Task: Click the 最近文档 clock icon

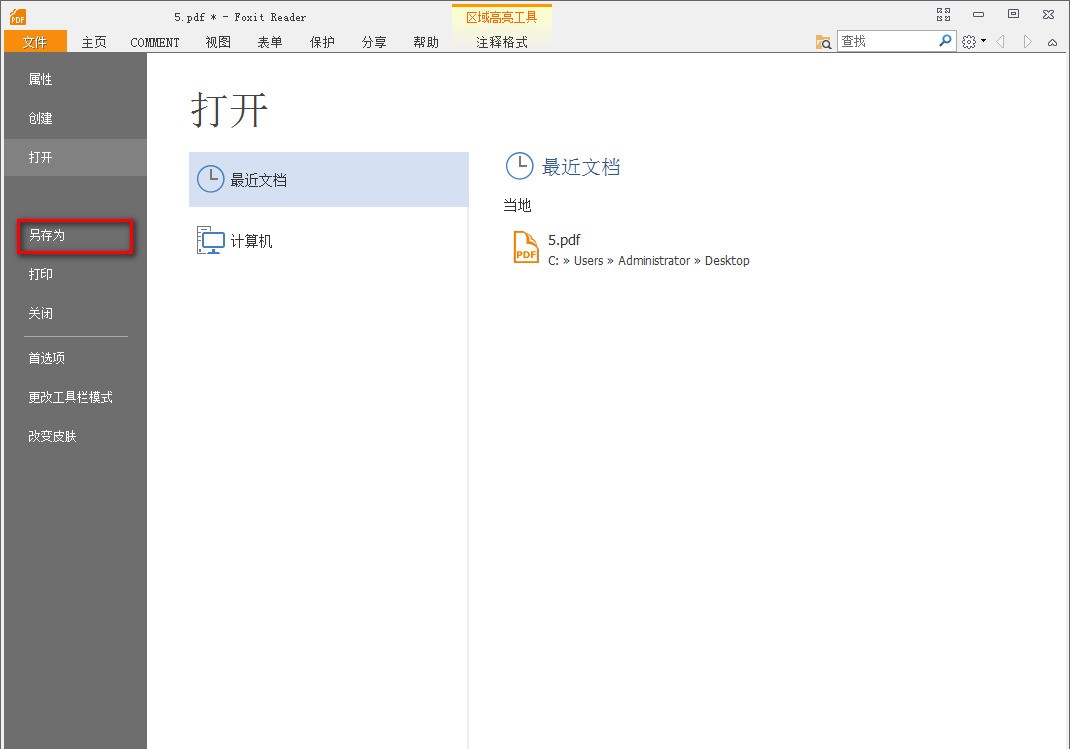Action: (210, 178)
